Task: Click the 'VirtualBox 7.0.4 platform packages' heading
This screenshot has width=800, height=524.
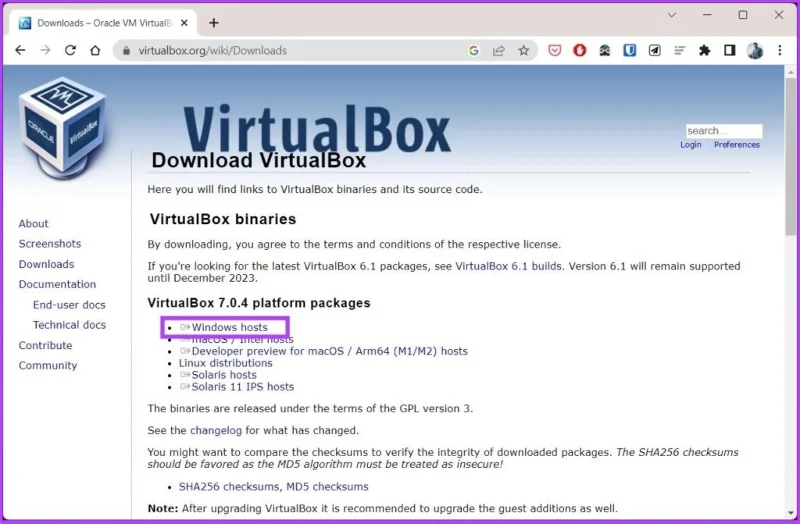Action: tap(259, 303)
